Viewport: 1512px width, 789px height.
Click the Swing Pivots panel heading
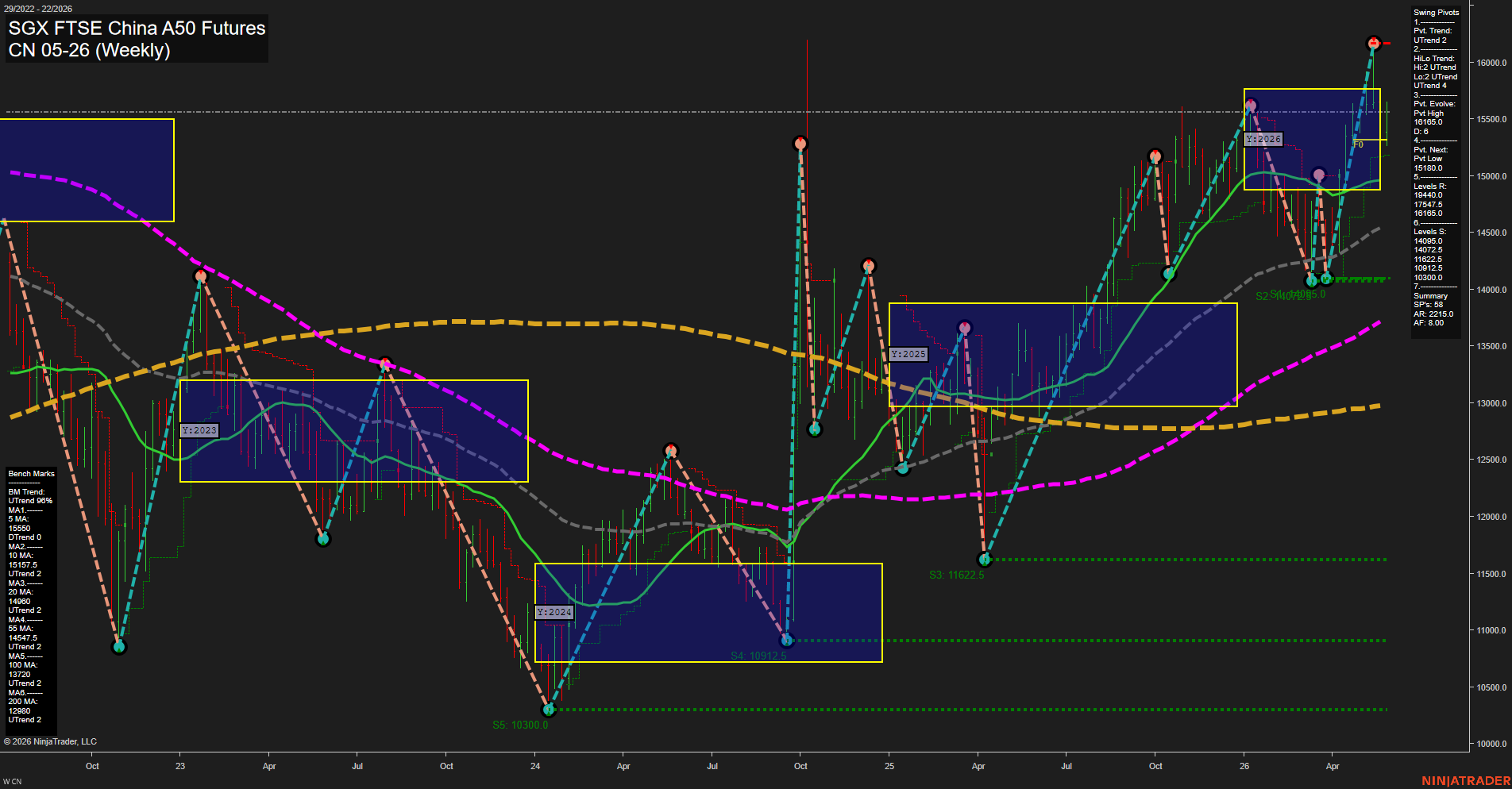click(1436, 13)
